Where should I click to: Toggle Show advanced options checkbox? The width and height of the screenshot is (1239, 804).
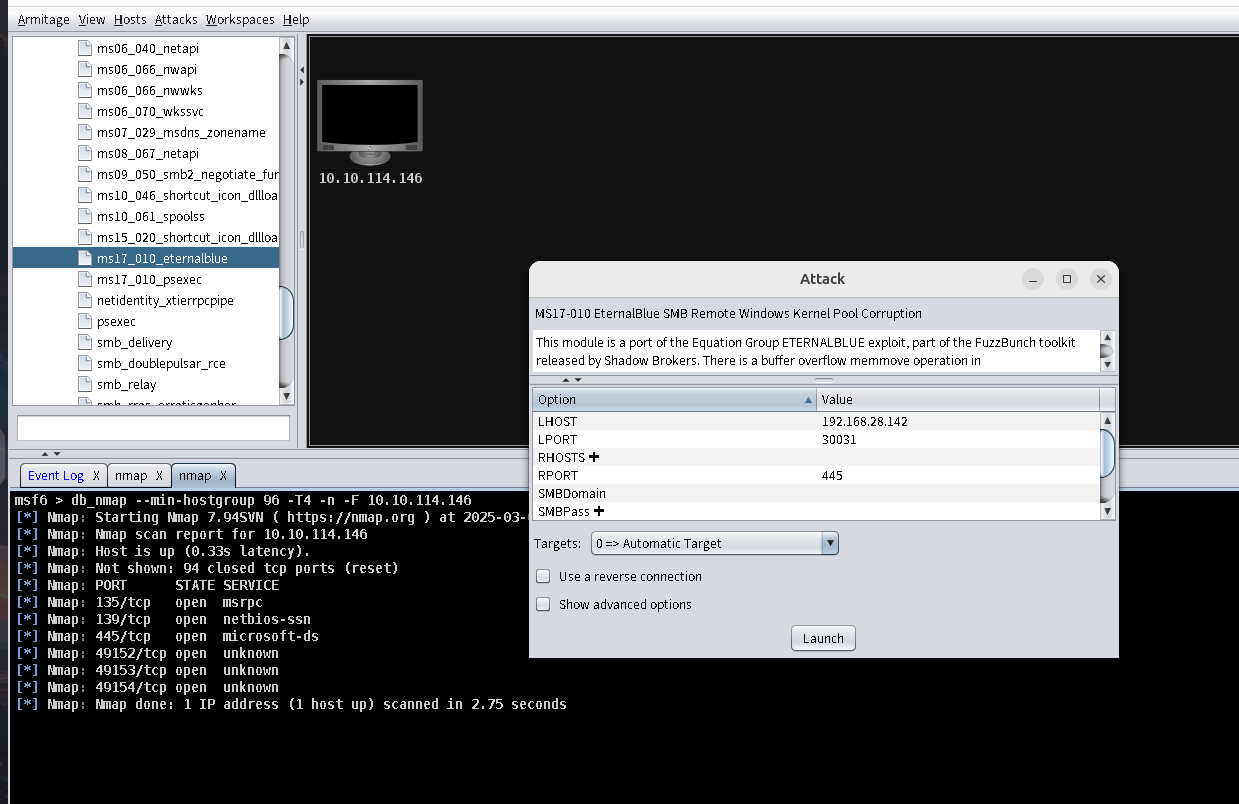[543, 605]
